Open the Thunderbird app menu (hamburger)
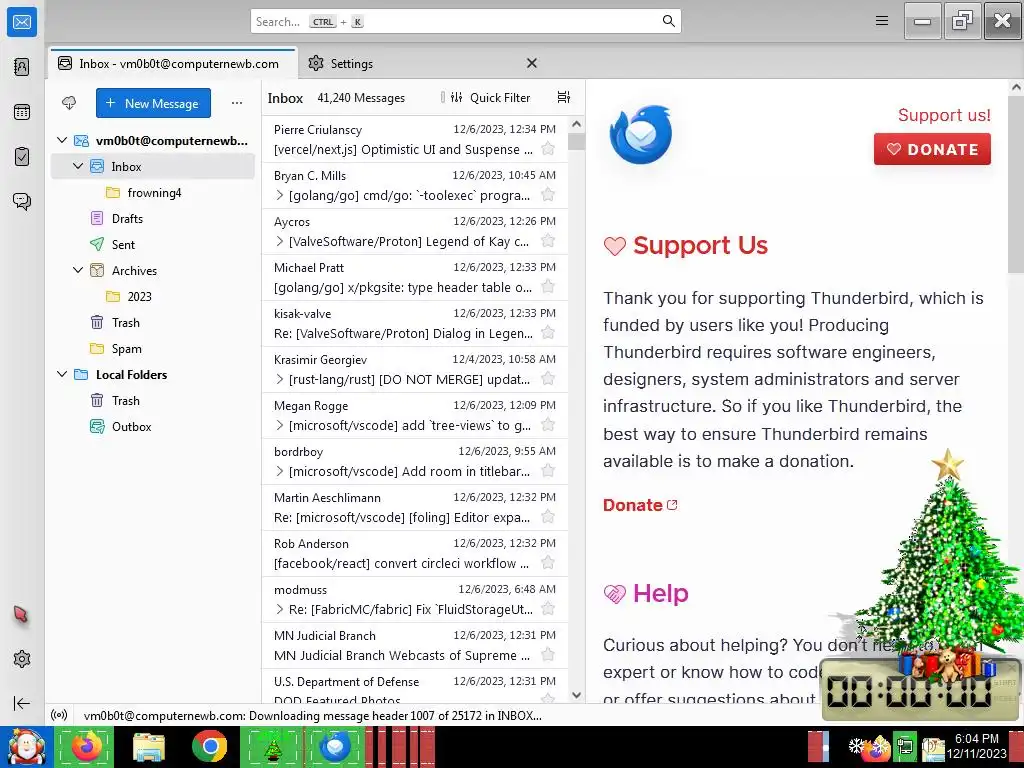This screenshot has height=768, width=1024. [882, 21]
